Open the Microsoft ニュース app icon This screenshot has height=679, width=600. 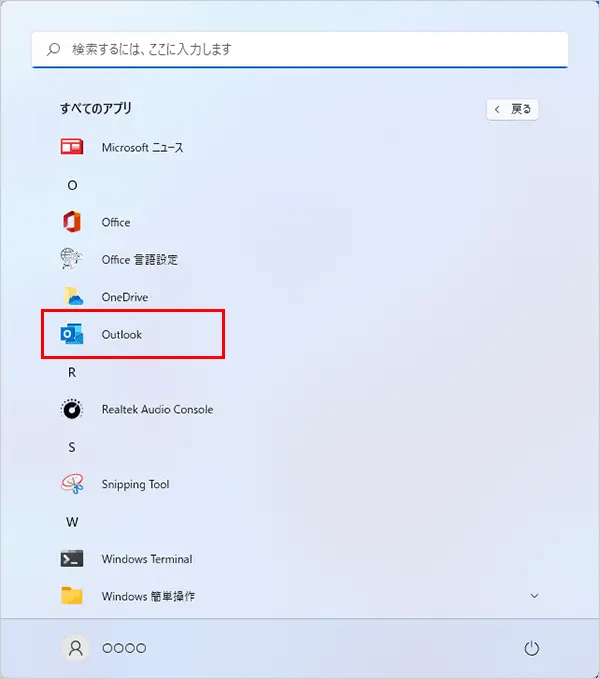[x=72, y=147]
